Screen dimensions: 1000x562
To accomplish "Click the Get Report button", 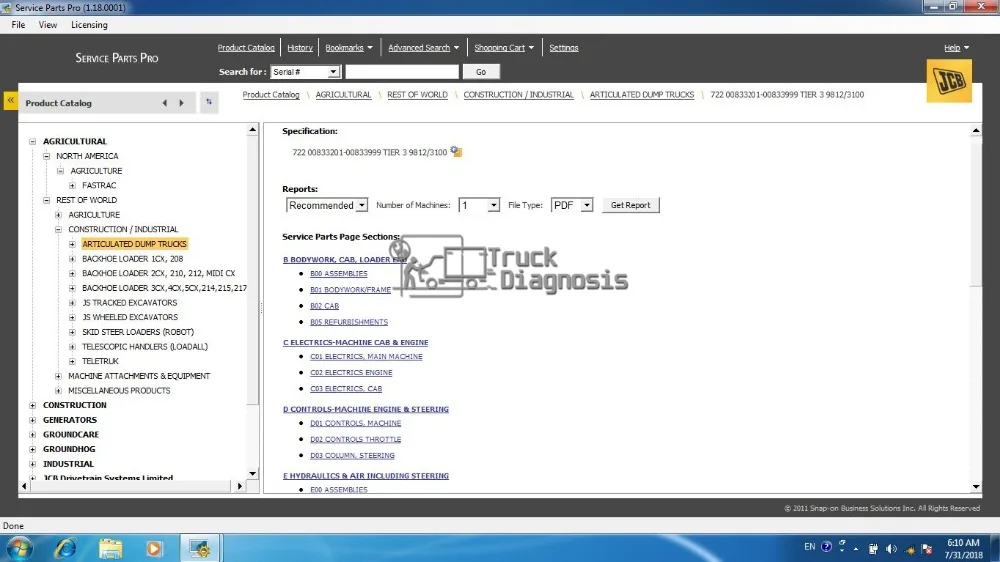I will 631,205.
